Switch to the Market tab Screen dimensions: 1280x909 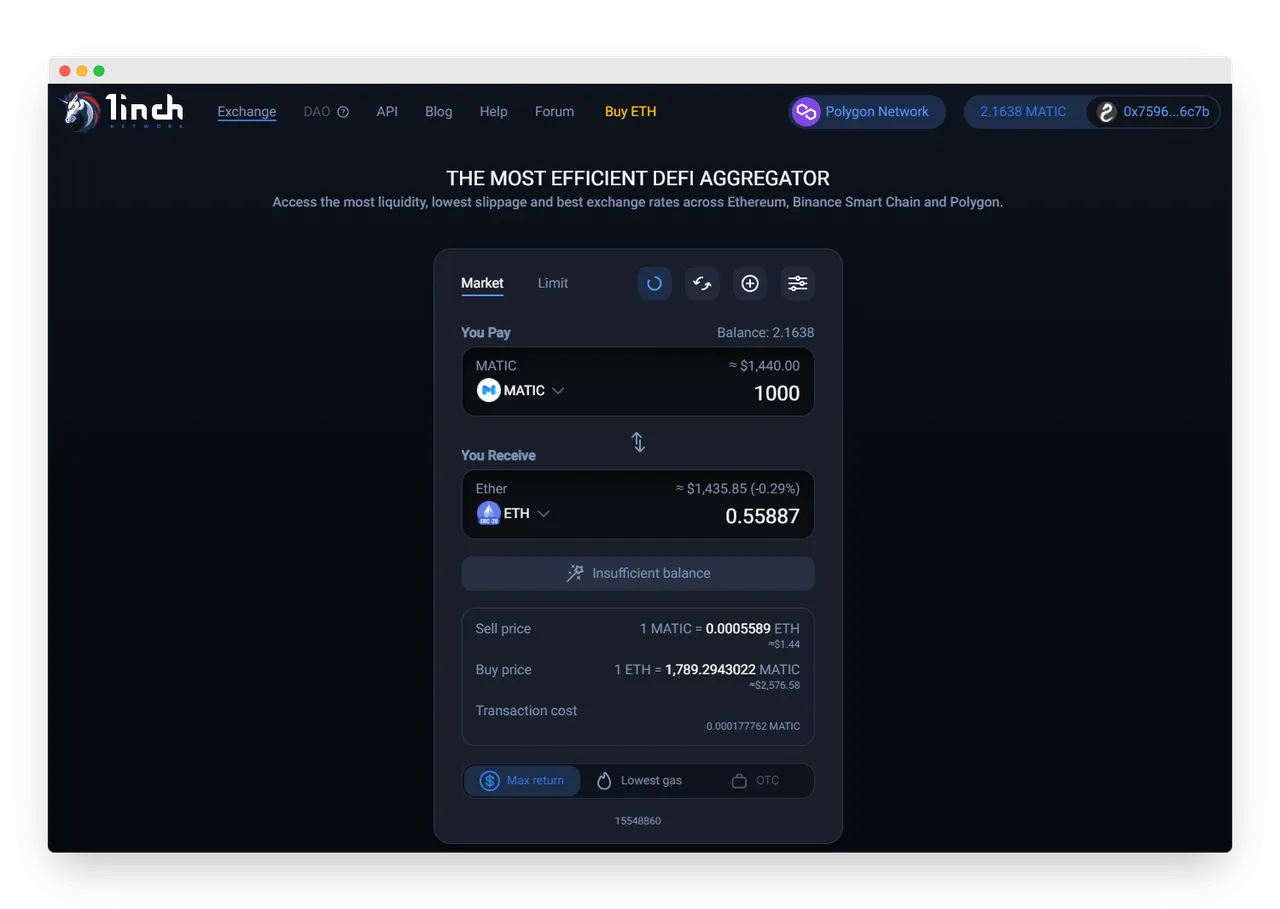coord(482,283)
